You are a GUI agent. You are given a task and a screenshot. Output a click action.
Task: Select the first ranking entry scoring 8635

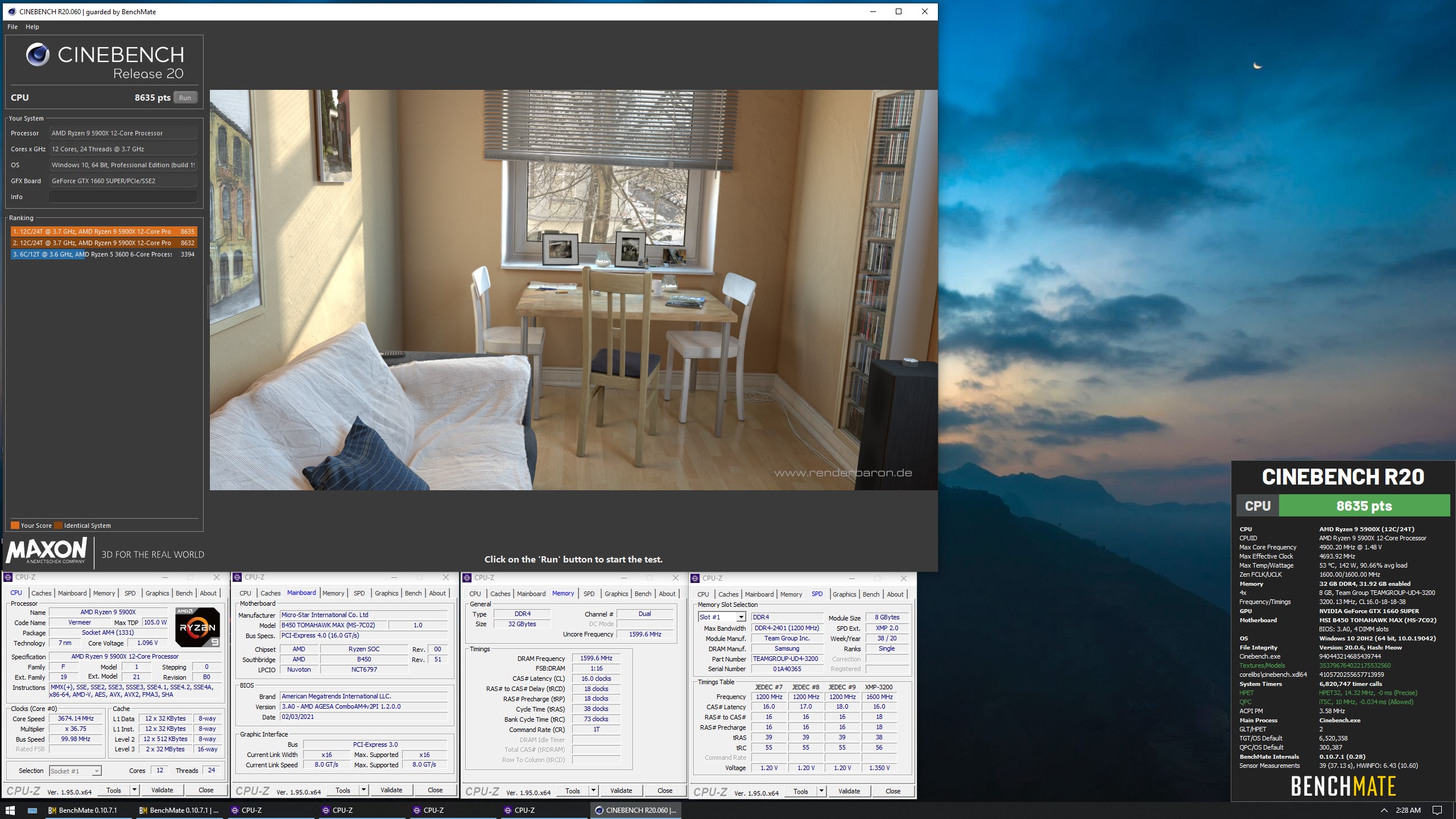[x=104, y=231]
